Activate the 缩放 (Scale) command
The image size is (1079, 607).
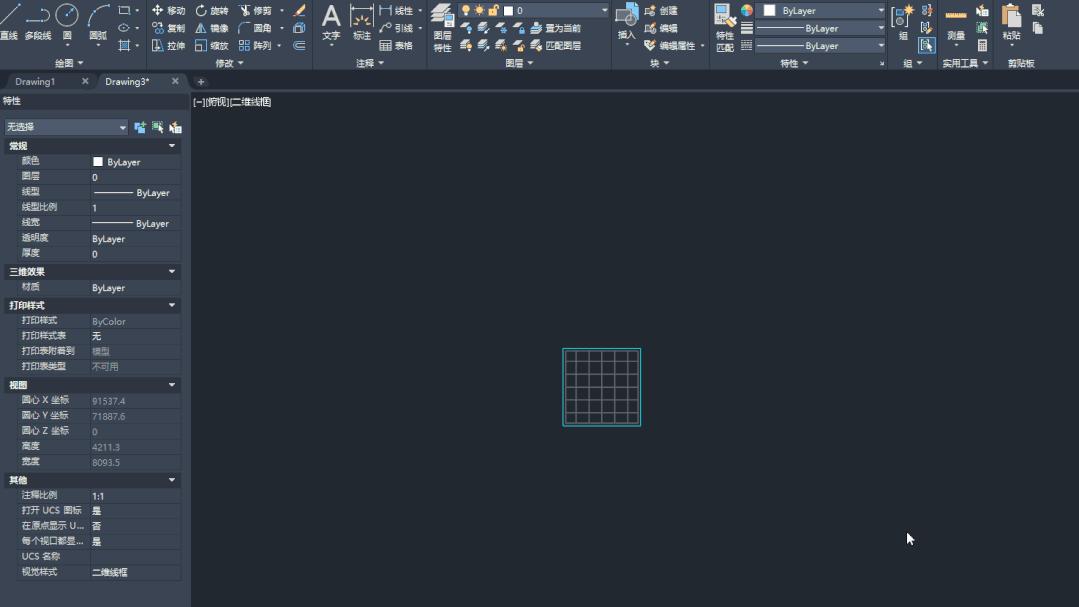coord(211,45)
